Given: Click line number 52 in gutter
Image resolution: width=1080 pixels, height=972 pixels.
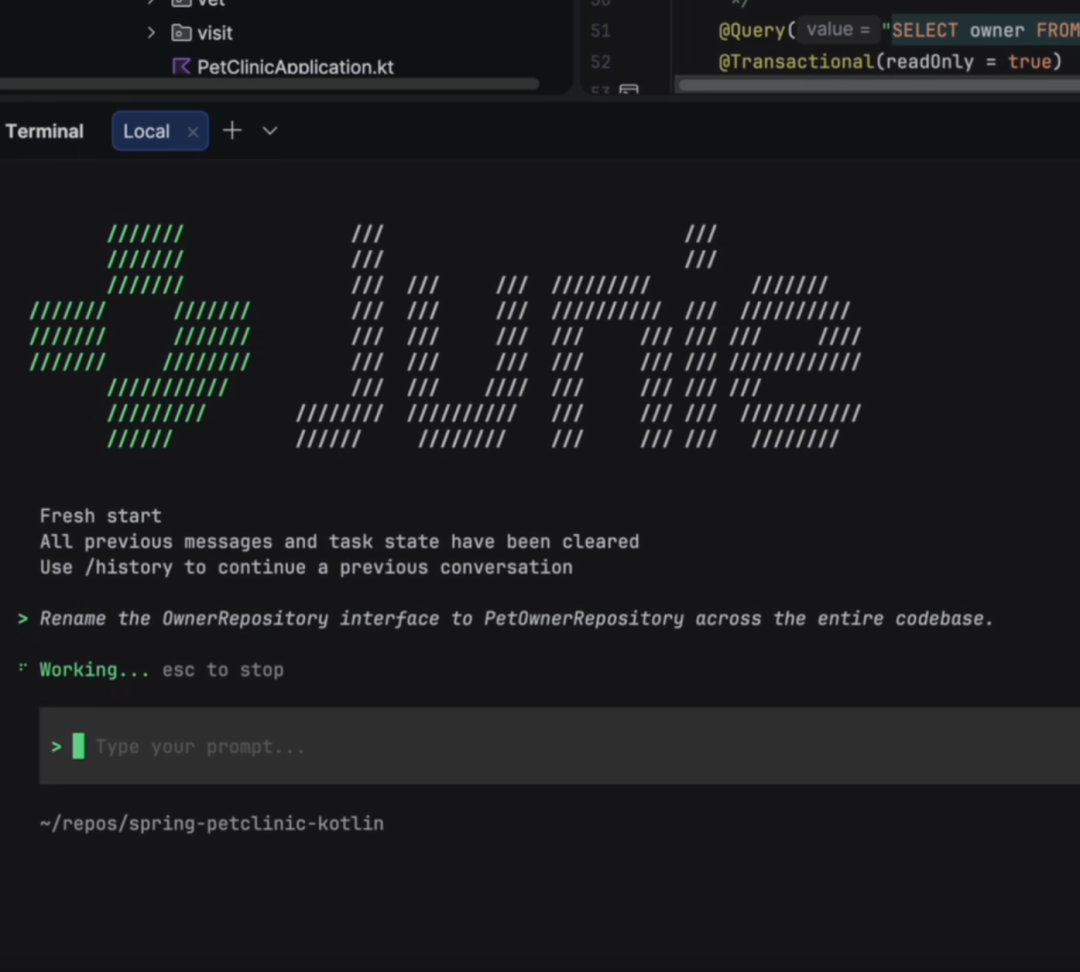Looking at the screenshot, I should coord(601,62).
